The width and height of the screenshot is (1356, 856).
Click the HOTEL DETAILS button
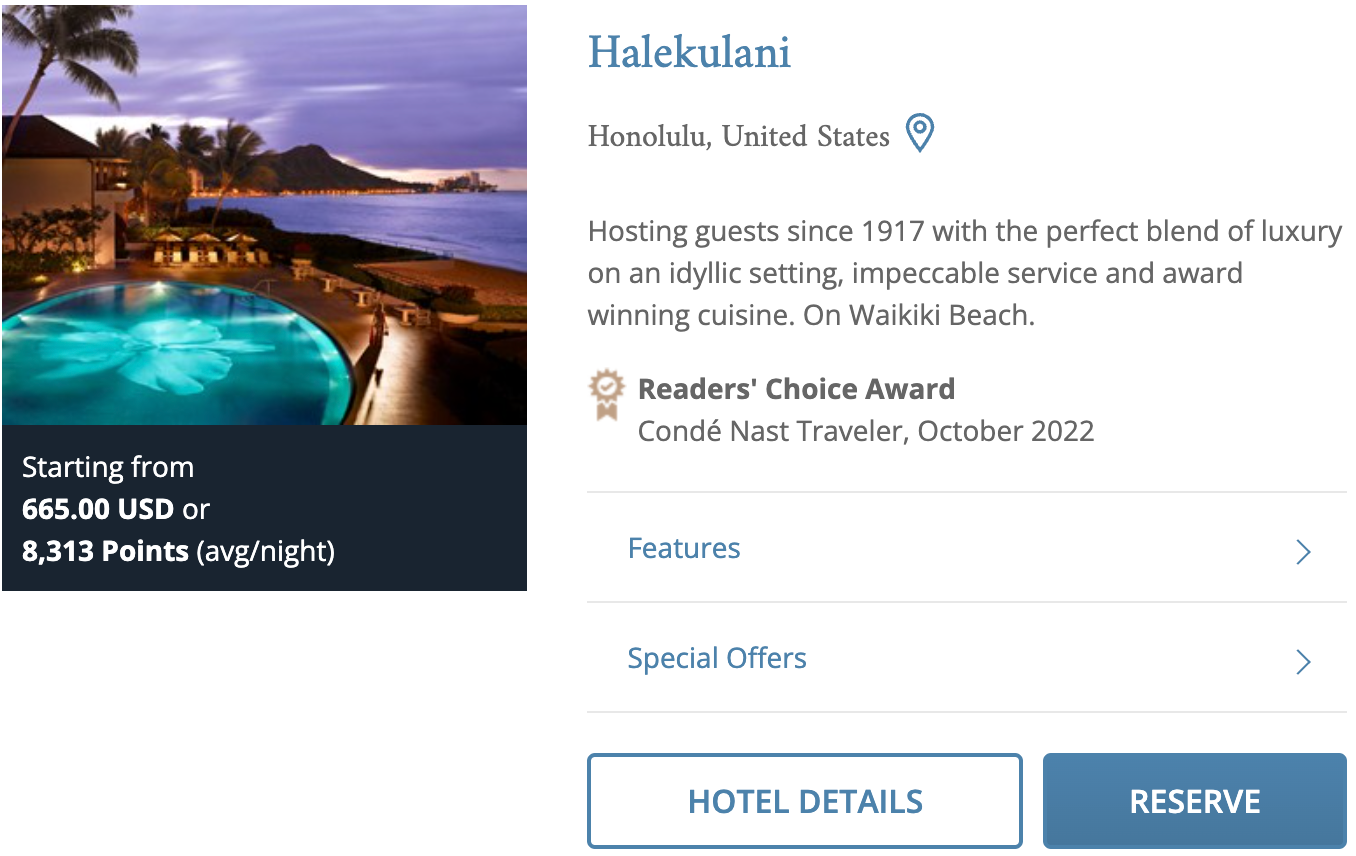point(805,800)
